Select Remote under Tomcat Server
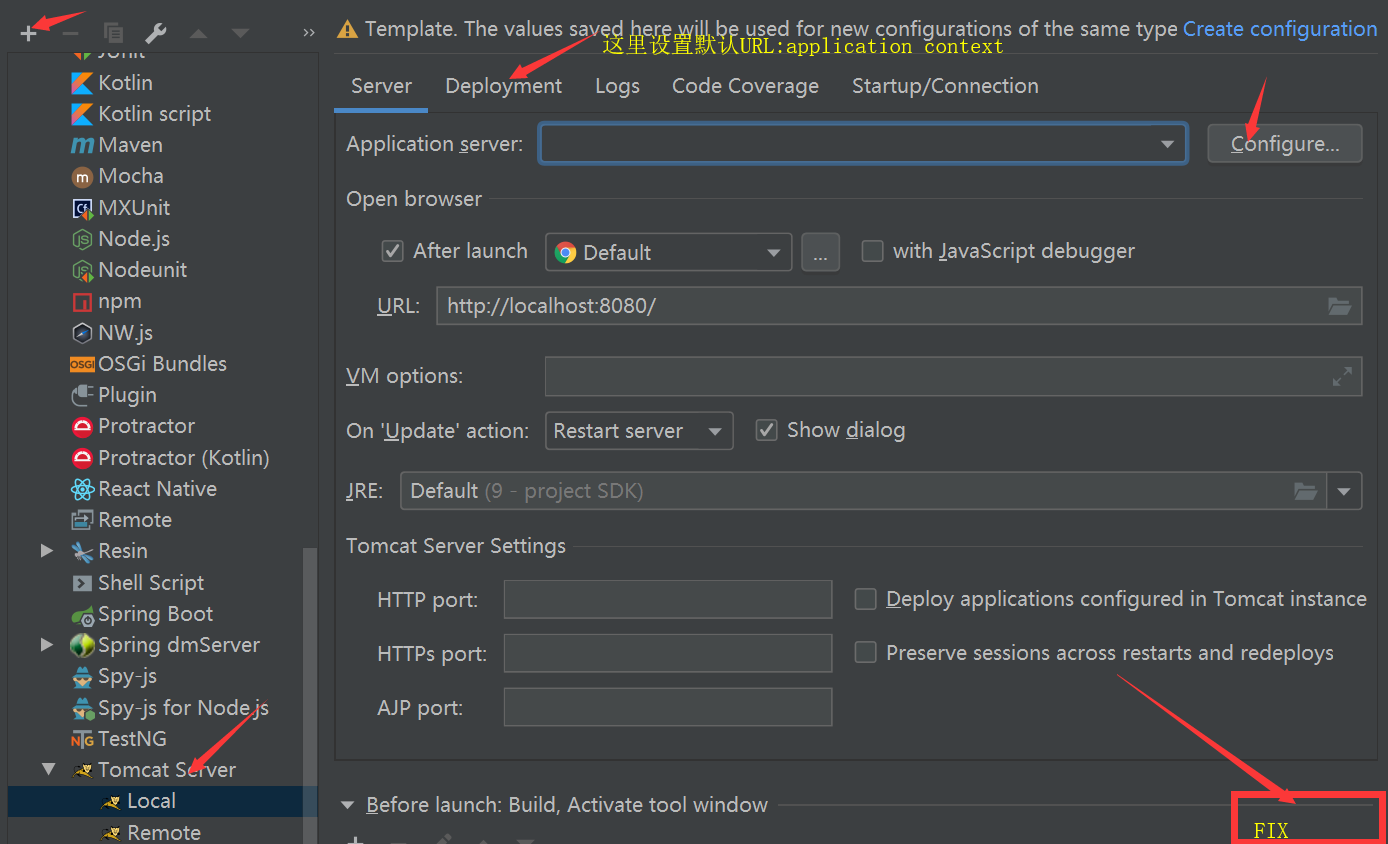This screenshot has width=1388, height=844. coord(163,832)
